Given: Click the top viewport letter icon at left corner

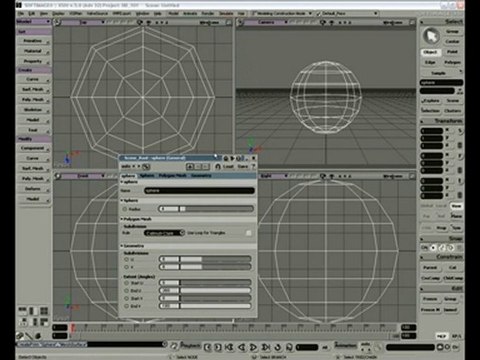Looking at the screenshot, I should click(x=57, y=22).
